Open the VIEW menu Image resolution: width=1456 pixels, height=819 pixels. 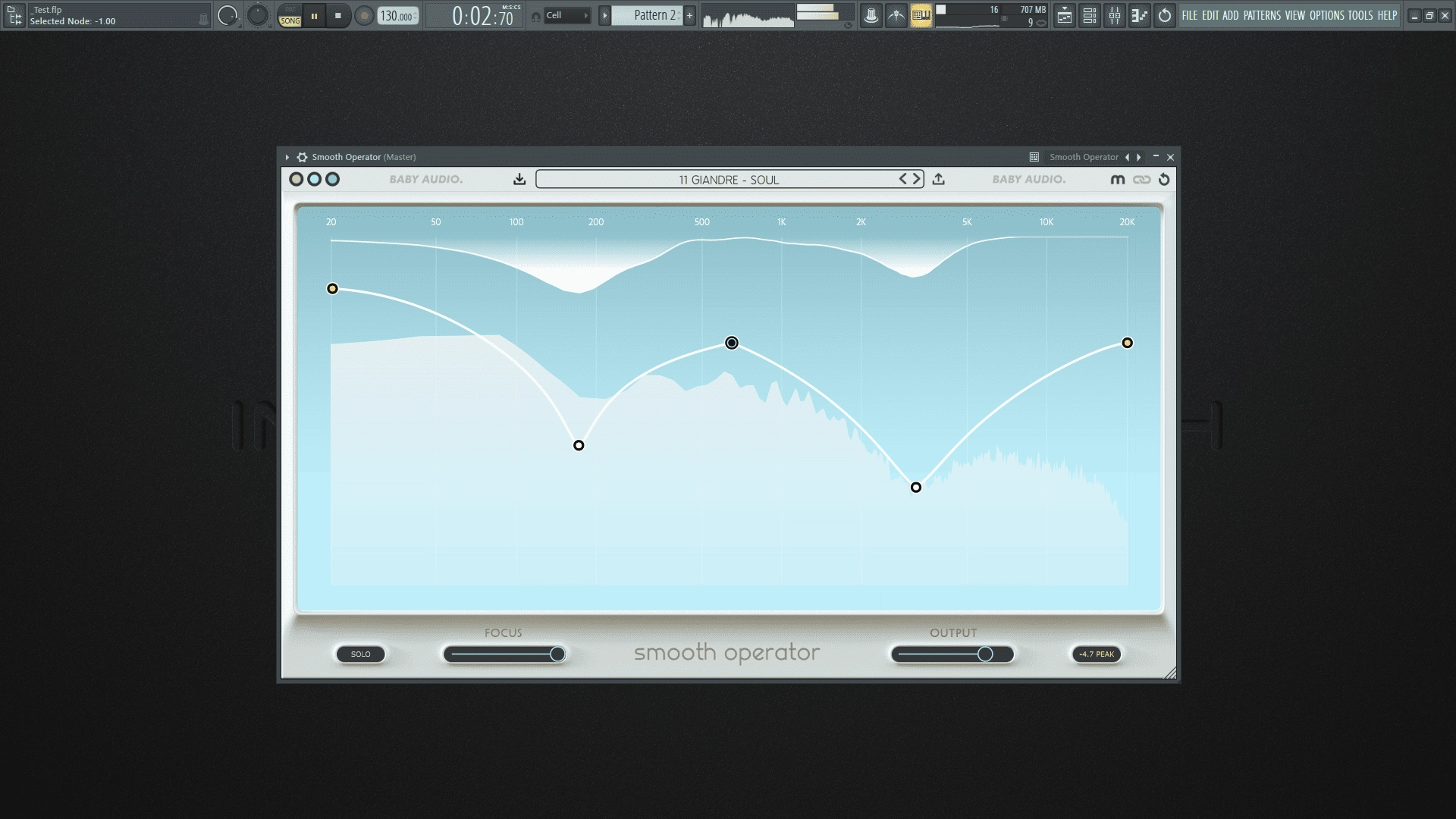(x=1295, y=15)
